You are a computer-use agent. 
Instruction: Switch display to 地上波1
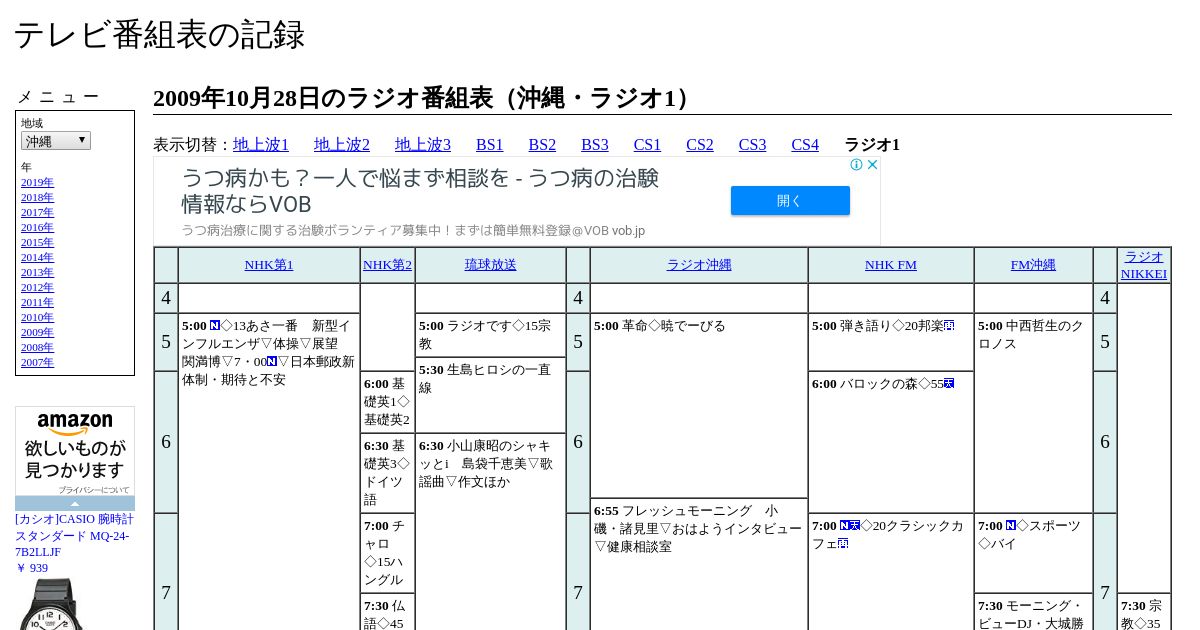pyautogui.click(x=261, y=145)
